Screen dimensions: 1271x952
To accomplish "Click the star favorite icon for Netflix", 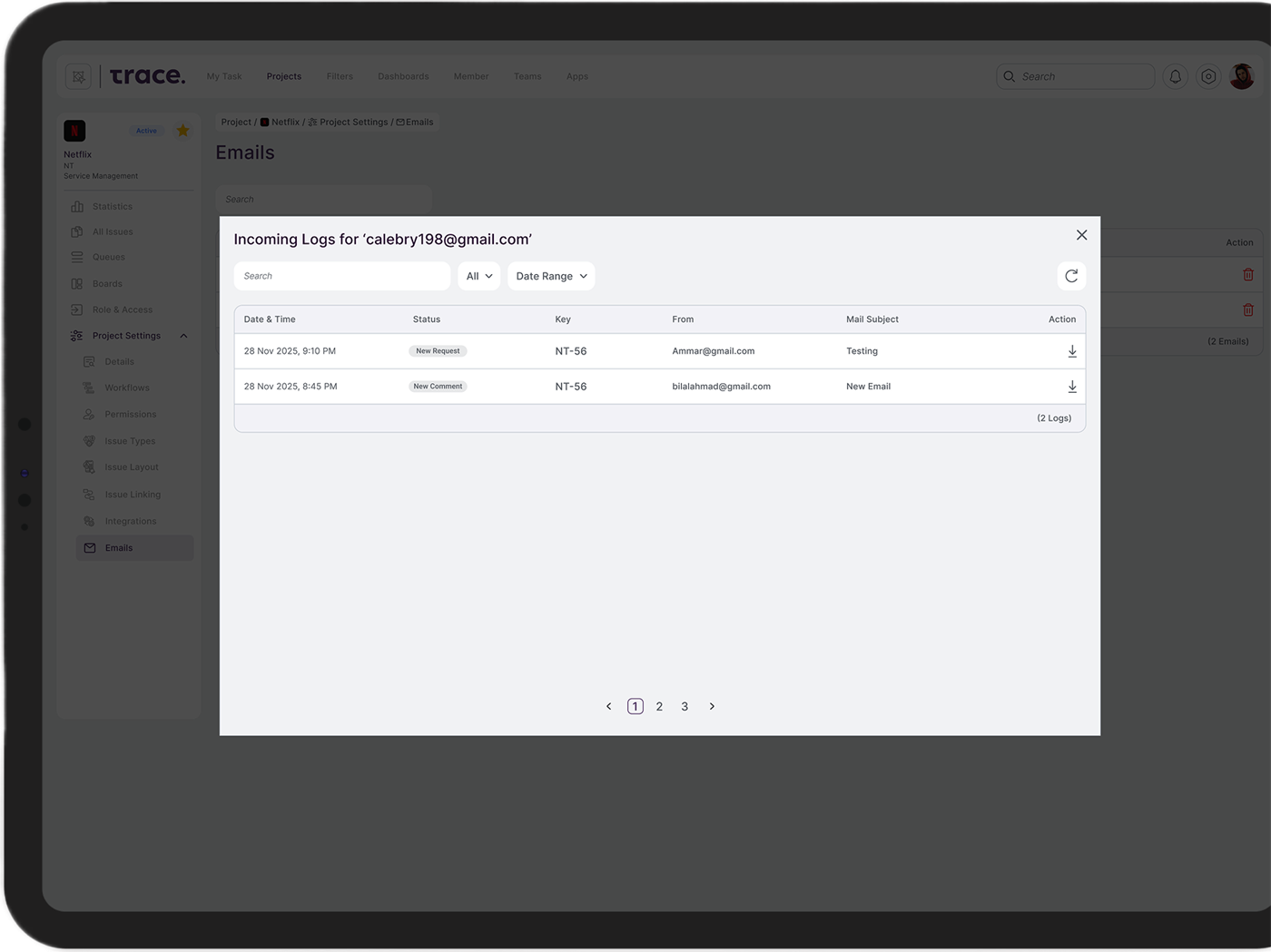I will click(x=182, y=131).
